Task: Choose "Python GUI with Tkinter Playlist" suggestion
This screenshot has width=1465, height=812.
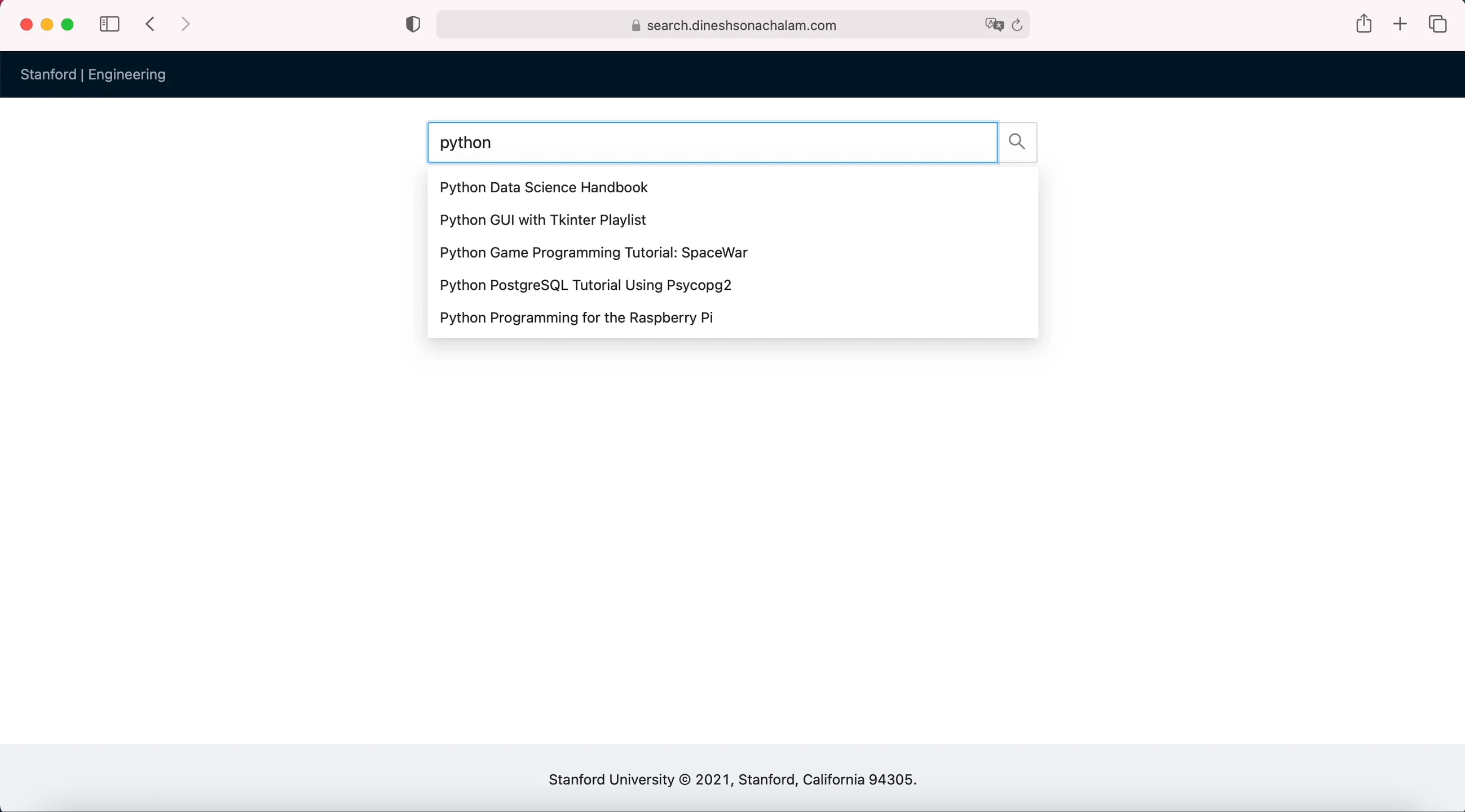Action: [542, 220]
